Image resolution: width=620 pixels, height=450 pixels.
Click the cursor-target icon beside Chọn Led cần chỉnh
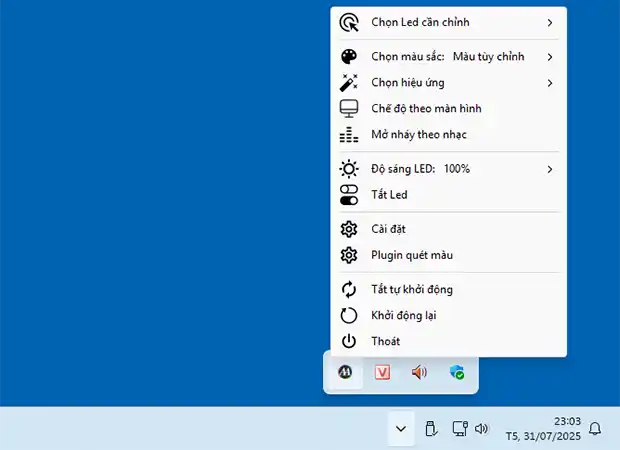coord(349,23)
